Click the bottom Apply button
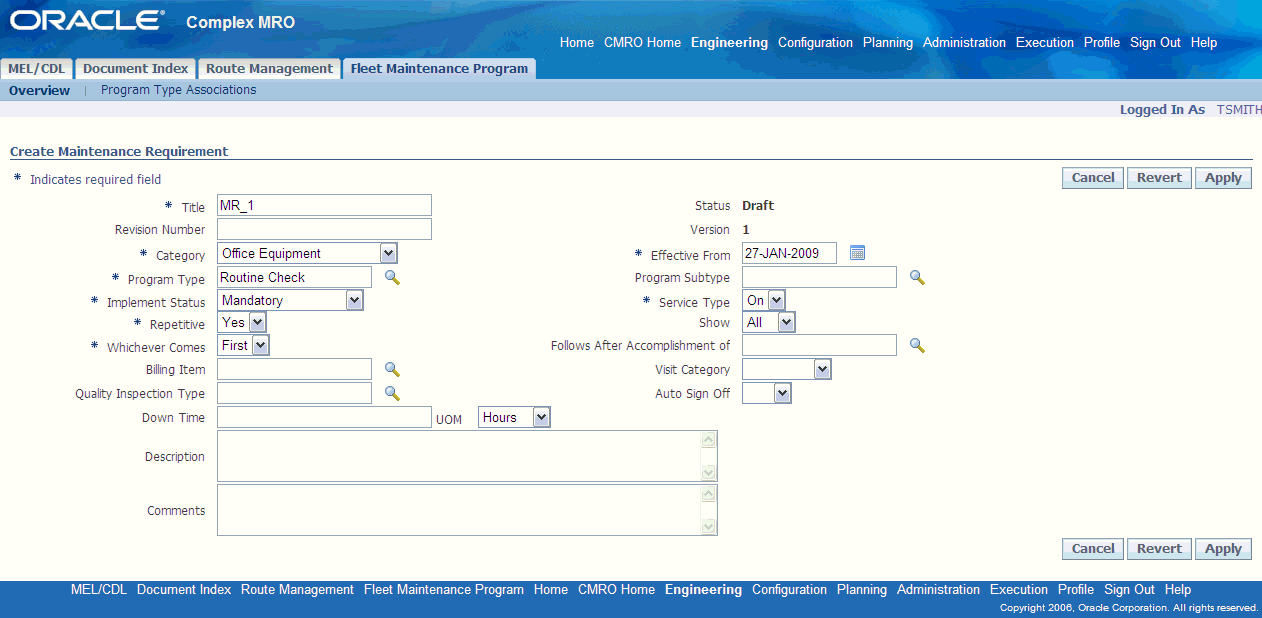 [x=1223, y=549]
